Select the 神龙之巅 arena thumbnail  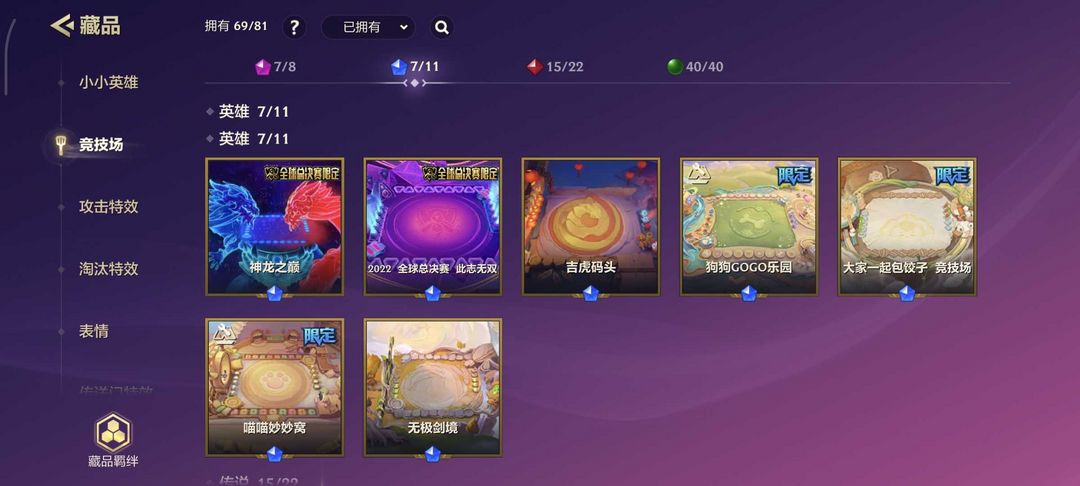click(274, 226)
